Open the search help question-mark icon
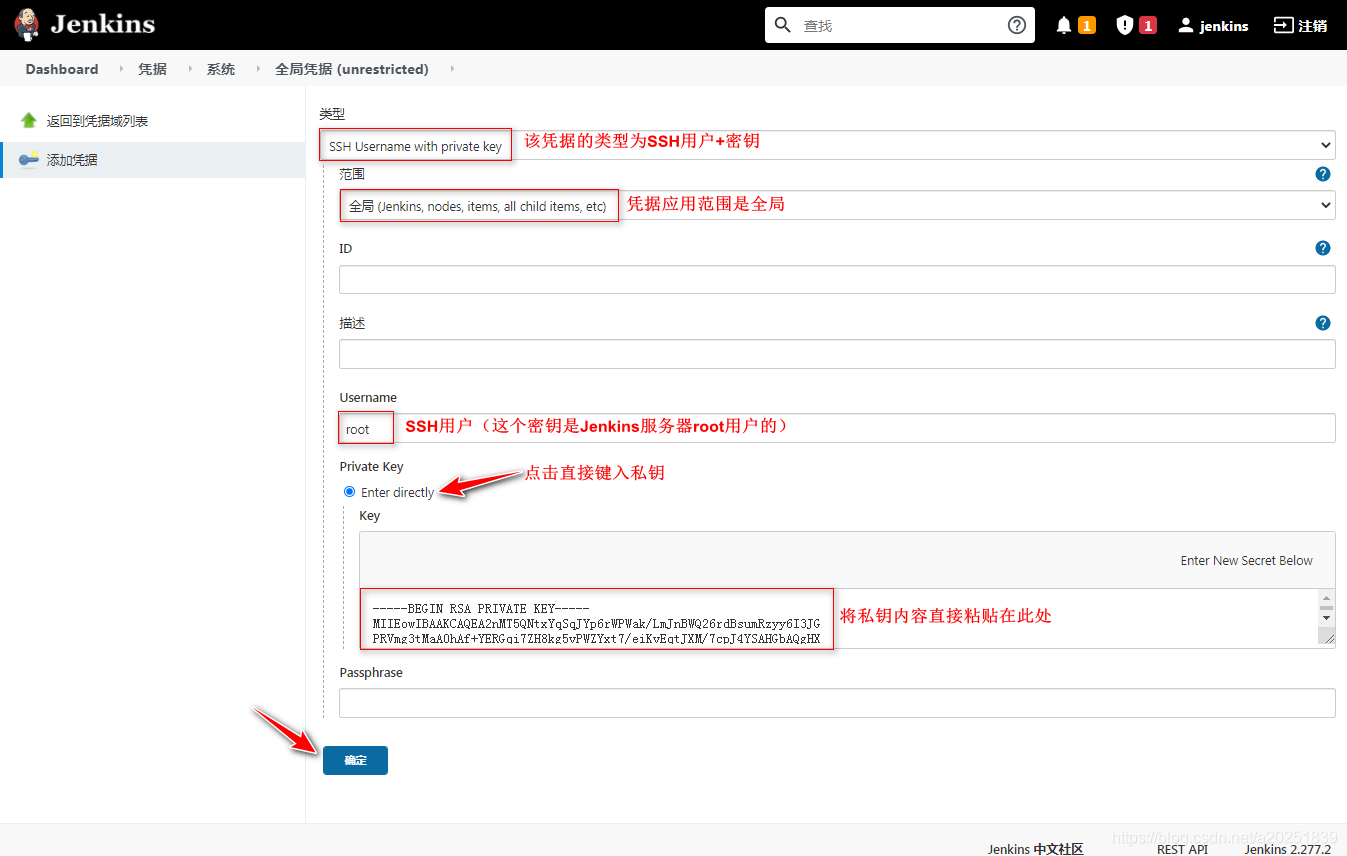Image resolution: width=1347 pixels, height=856 pixels. [x=1017, y=25]
